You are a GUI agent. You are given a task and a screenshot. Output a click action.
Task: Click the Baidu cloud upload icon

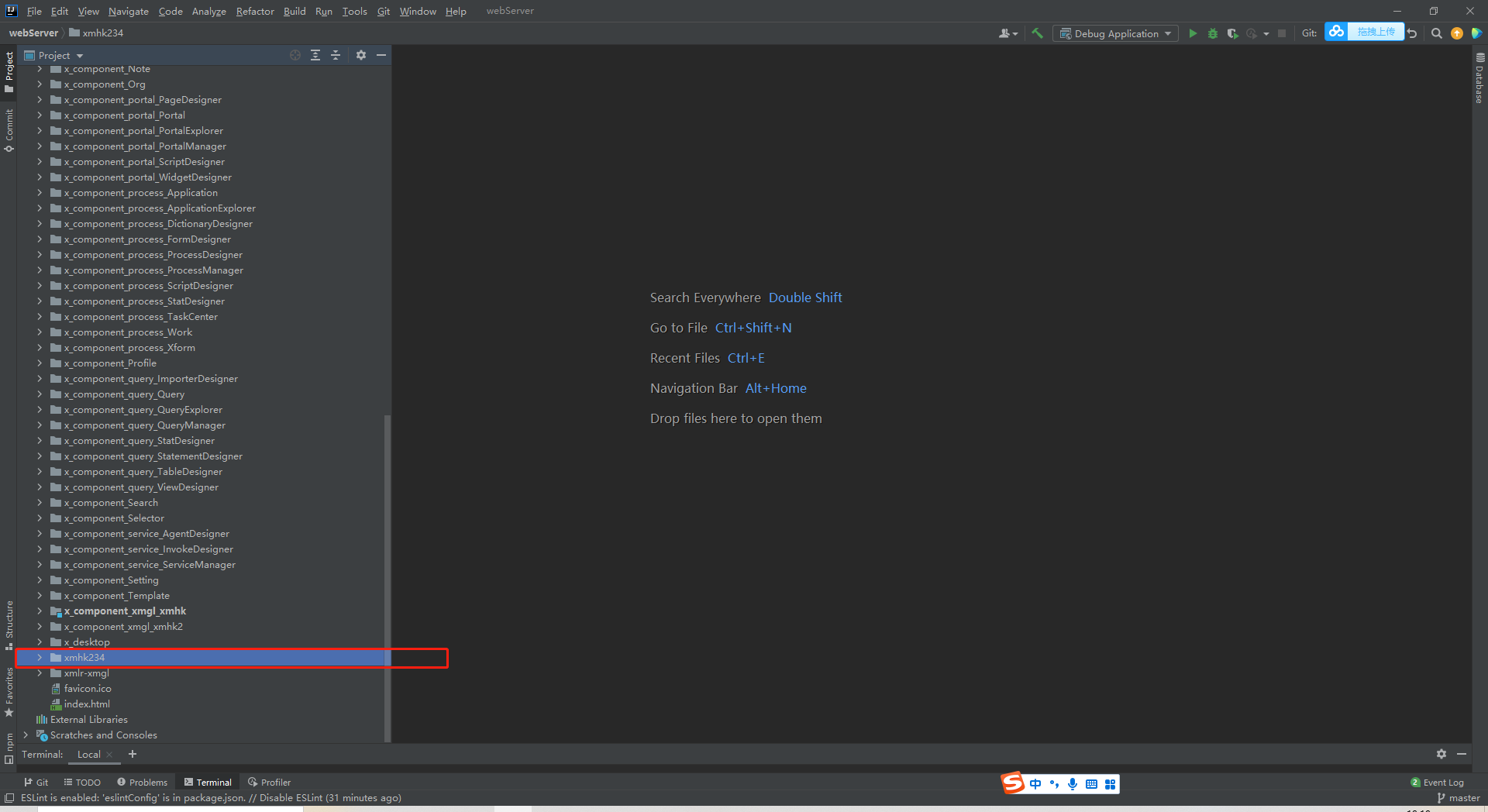pos(1336,32)
